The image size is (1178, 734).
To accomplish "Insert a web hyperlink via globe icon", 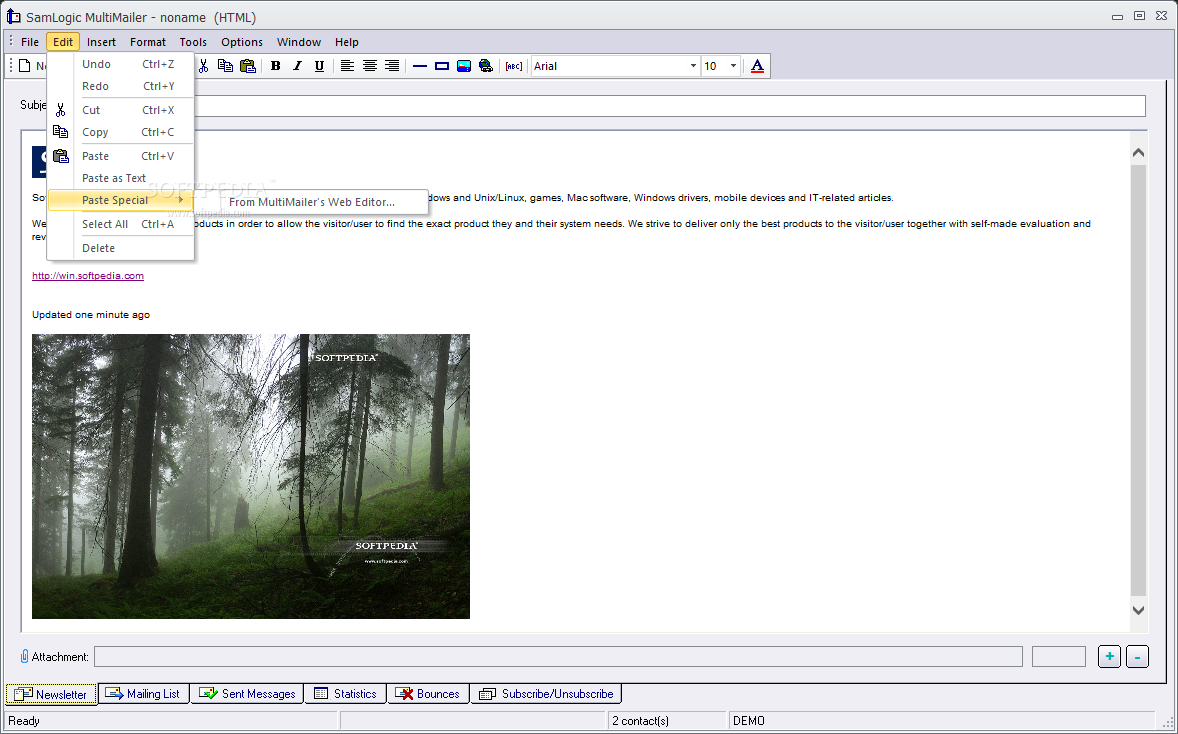I will [486, 66].
